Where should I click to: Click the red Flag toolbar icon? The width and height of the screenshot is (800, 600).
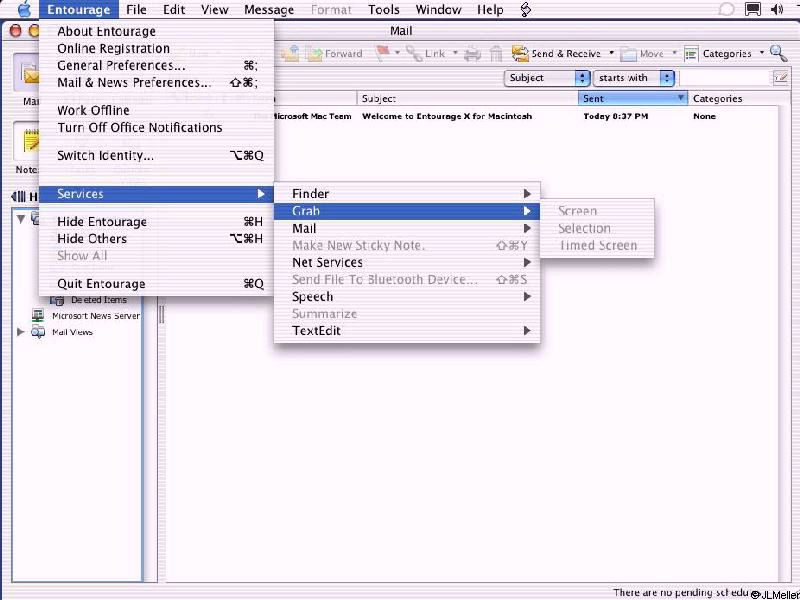[383, 53]
